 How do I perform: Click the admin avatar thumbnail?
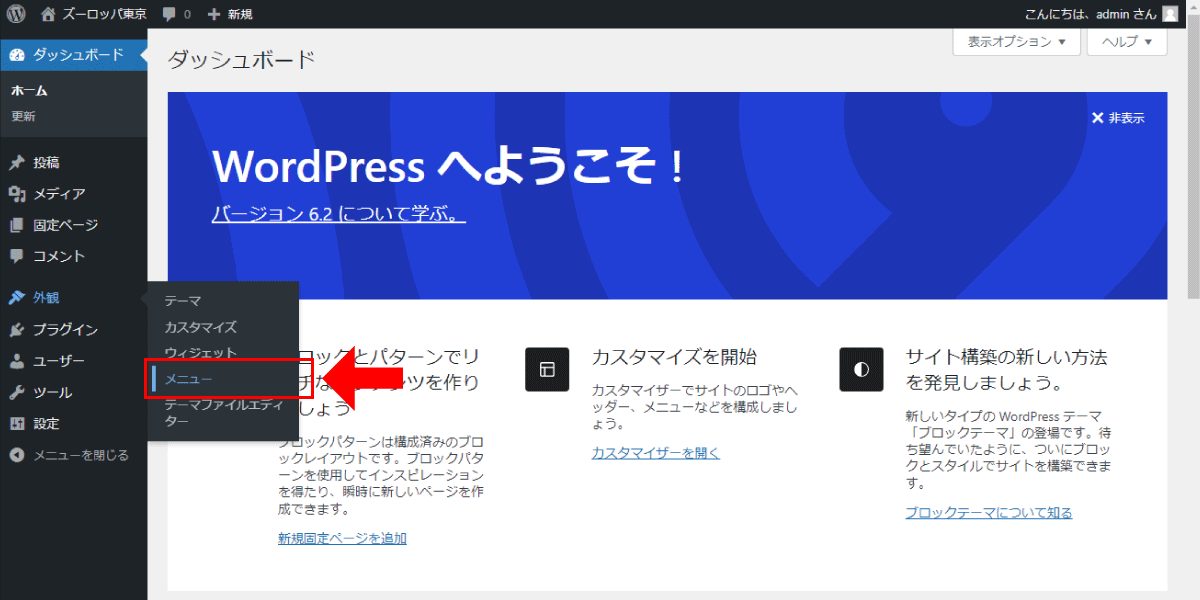click(1170, 14)
